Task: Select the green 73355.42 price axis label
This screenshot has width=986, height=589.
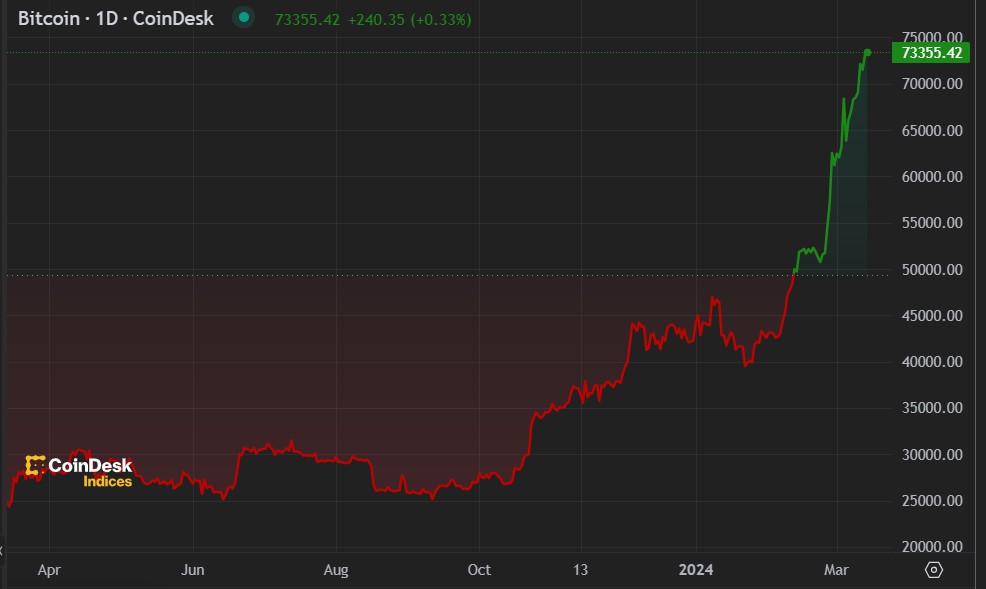Action: point(932,53)
